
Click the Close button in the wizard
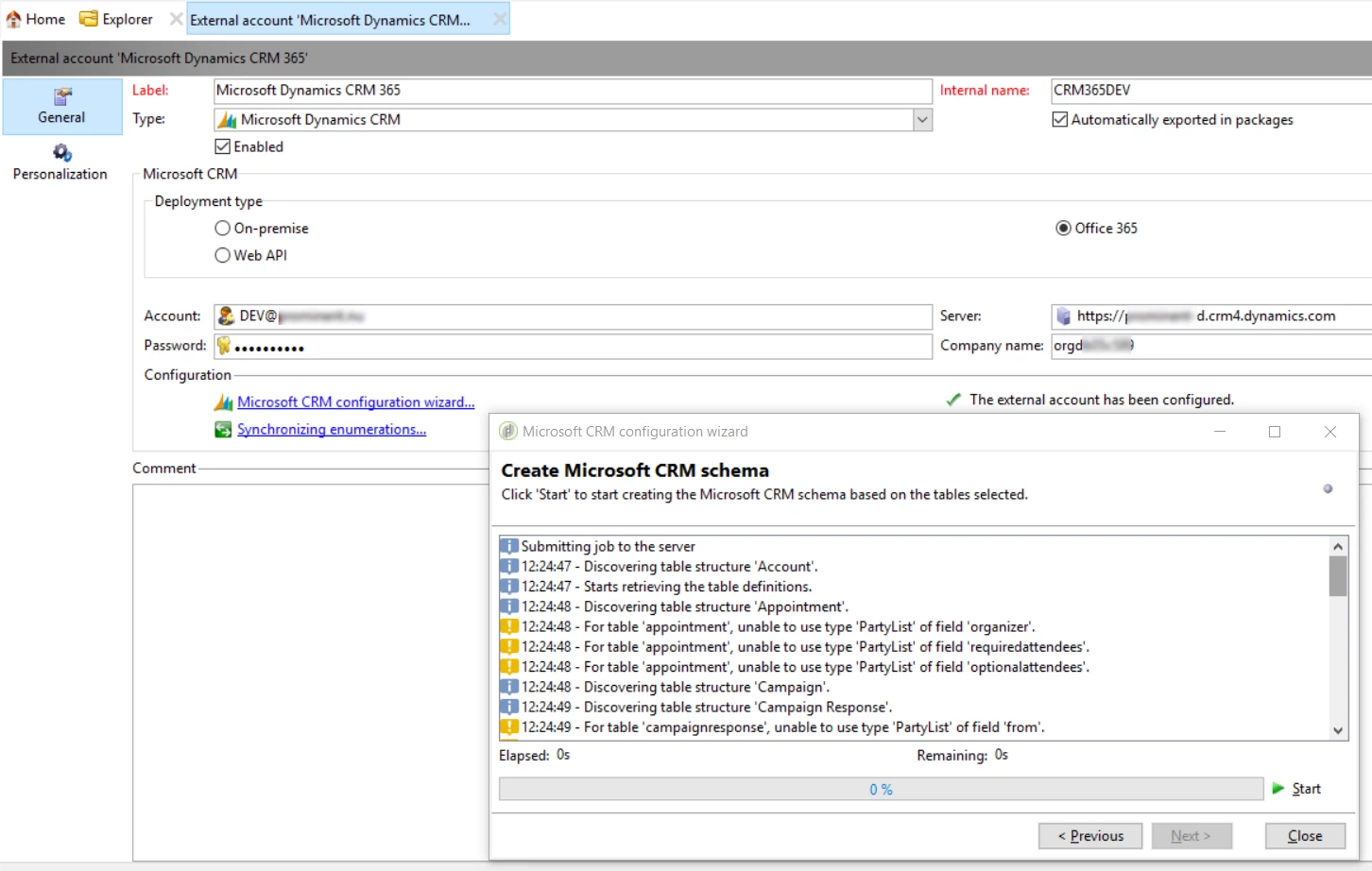tap(1305, 836)
